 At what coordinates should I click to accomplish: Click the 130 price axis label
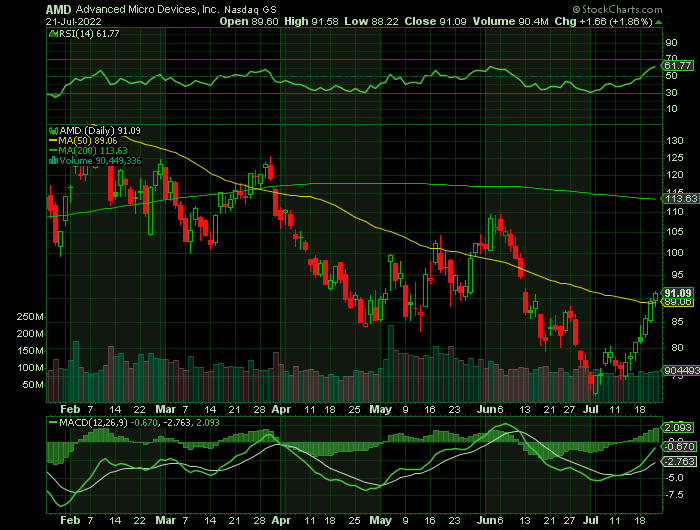tap(675, 141)
